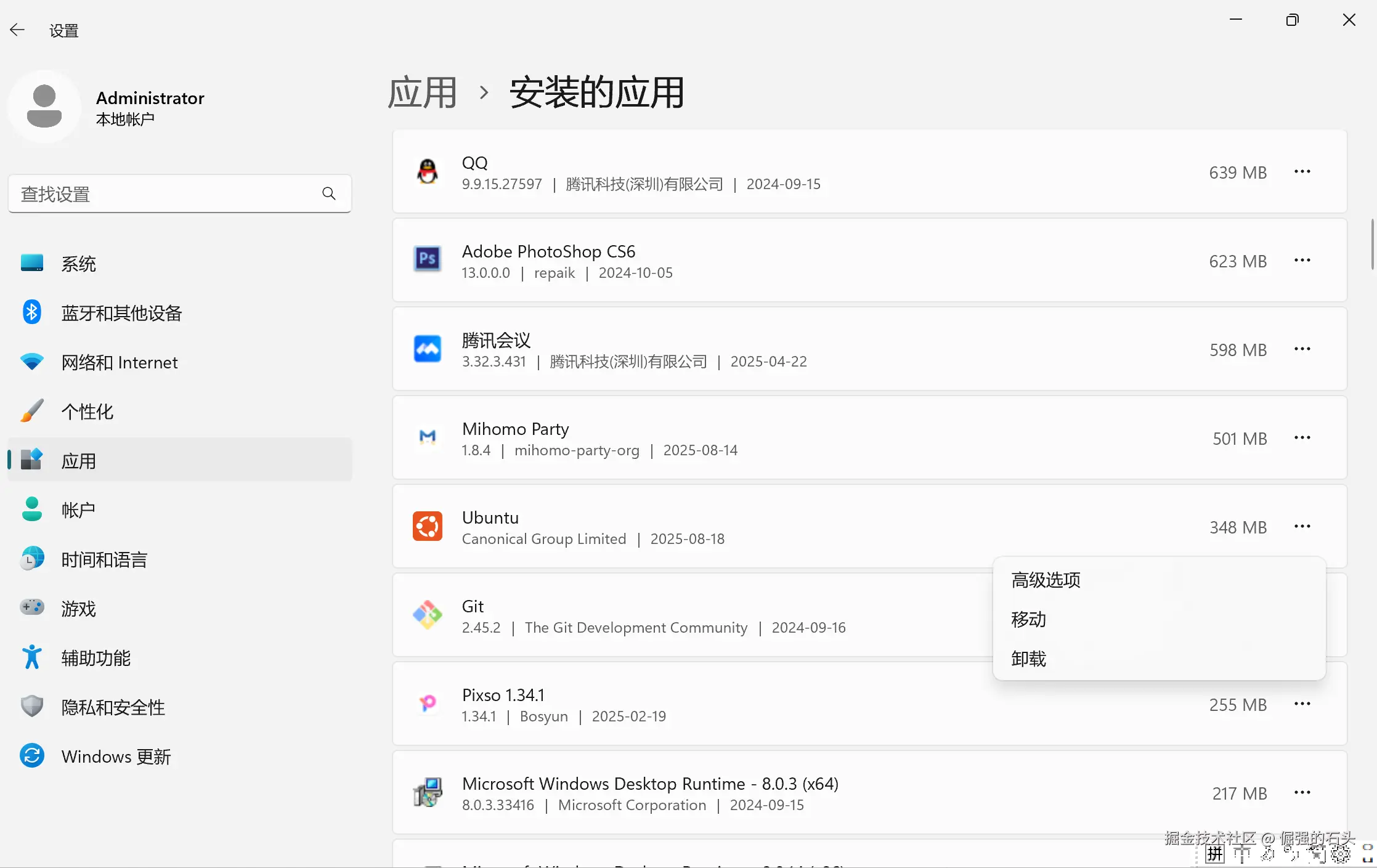Open Network and Internet settings

119,362
